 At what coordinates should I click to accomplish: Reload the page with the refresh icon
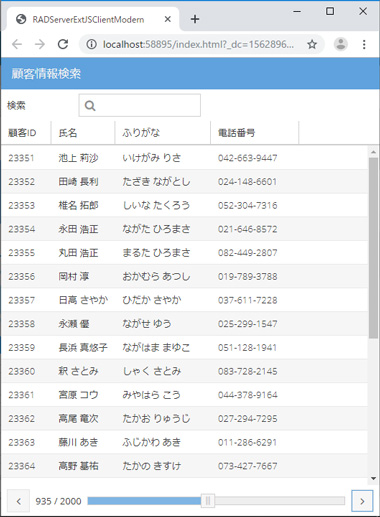(63, 44)
